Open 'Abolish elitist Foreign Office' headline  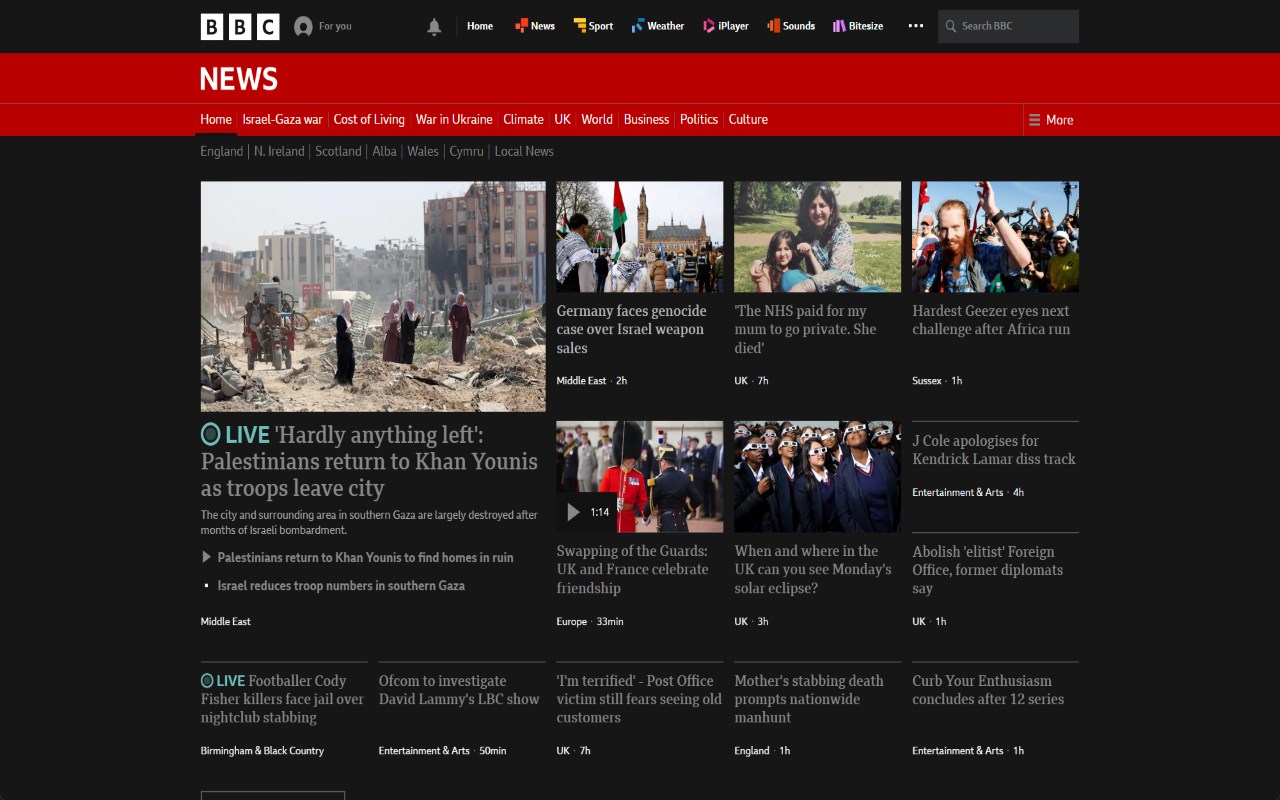[987, 570]
